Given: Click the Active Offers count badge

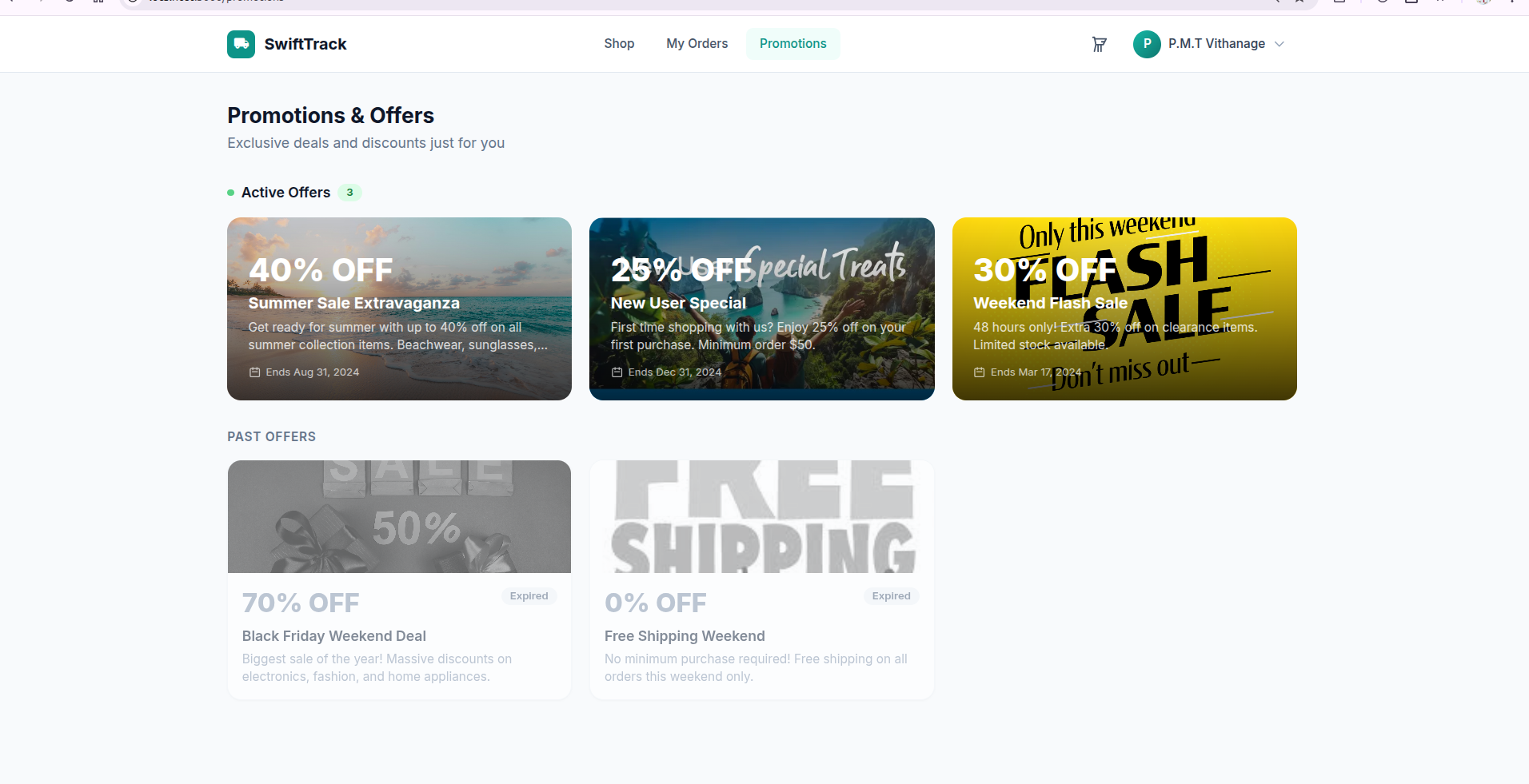Looking at the screenshot, I should tap(349, 193).
